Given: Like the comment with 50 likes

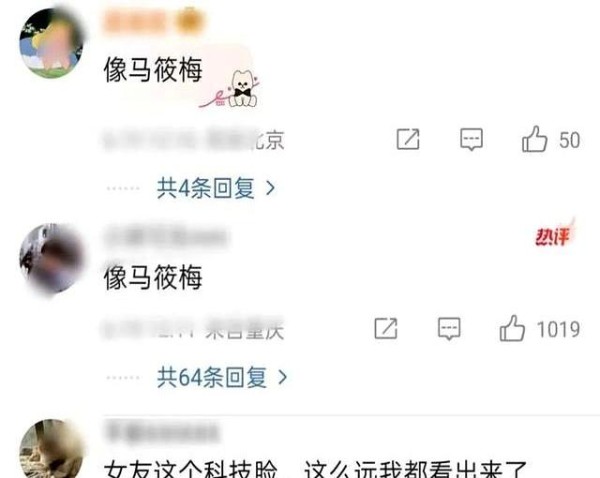Looking at the screenshot, I should coord(534,139).
